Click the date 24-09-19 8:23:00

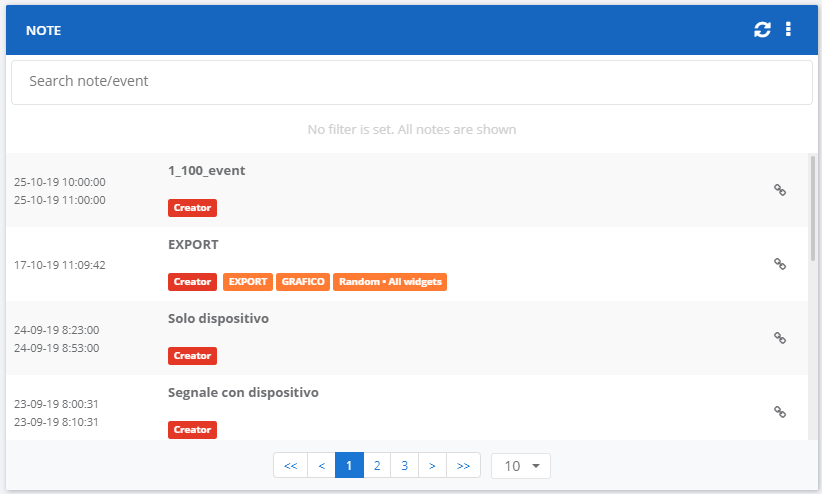pyautogui.click(x=57, y=330)
